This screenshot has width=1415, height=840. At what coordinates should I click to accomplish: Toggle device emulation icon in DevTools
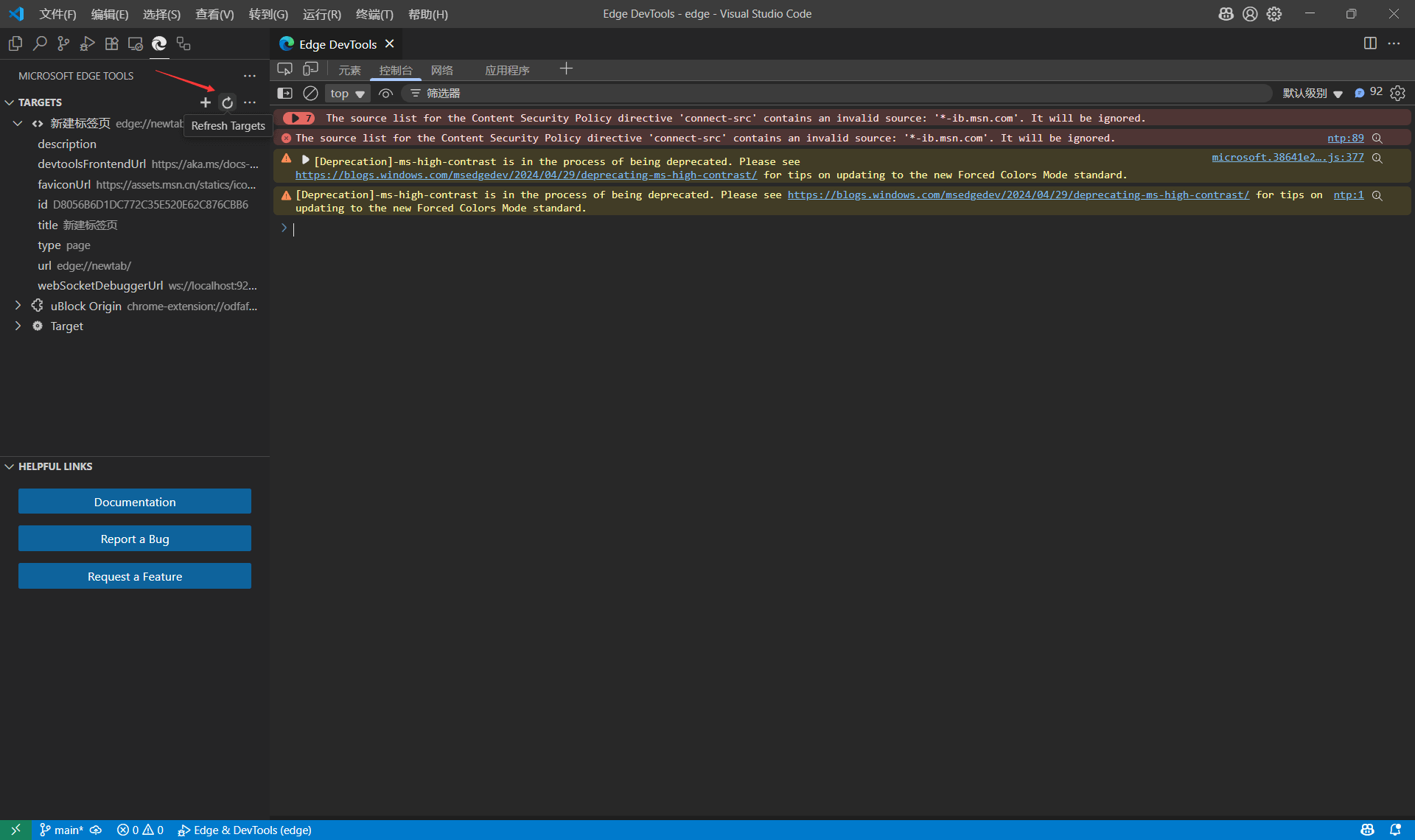310,69
